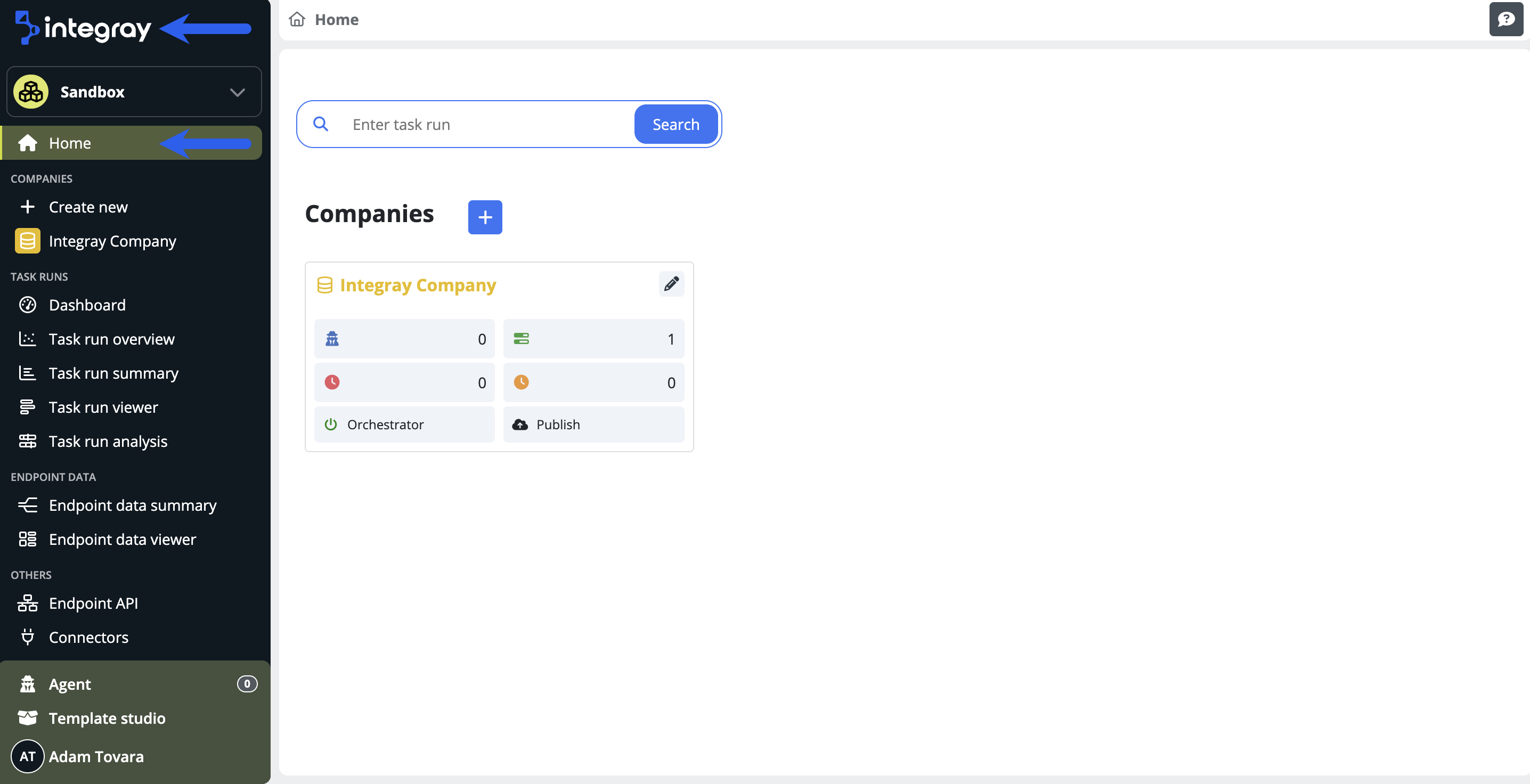Open the Integray Company title link
Viewport: 1530px width, 784px height.
pos(418,285)
